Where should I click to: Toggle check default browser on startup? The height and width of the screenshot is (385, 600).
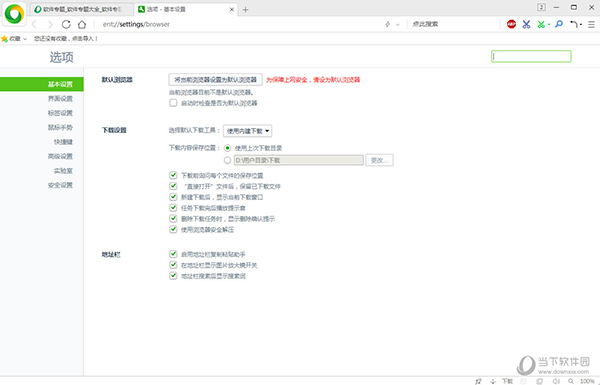click(x=173, y=103)
